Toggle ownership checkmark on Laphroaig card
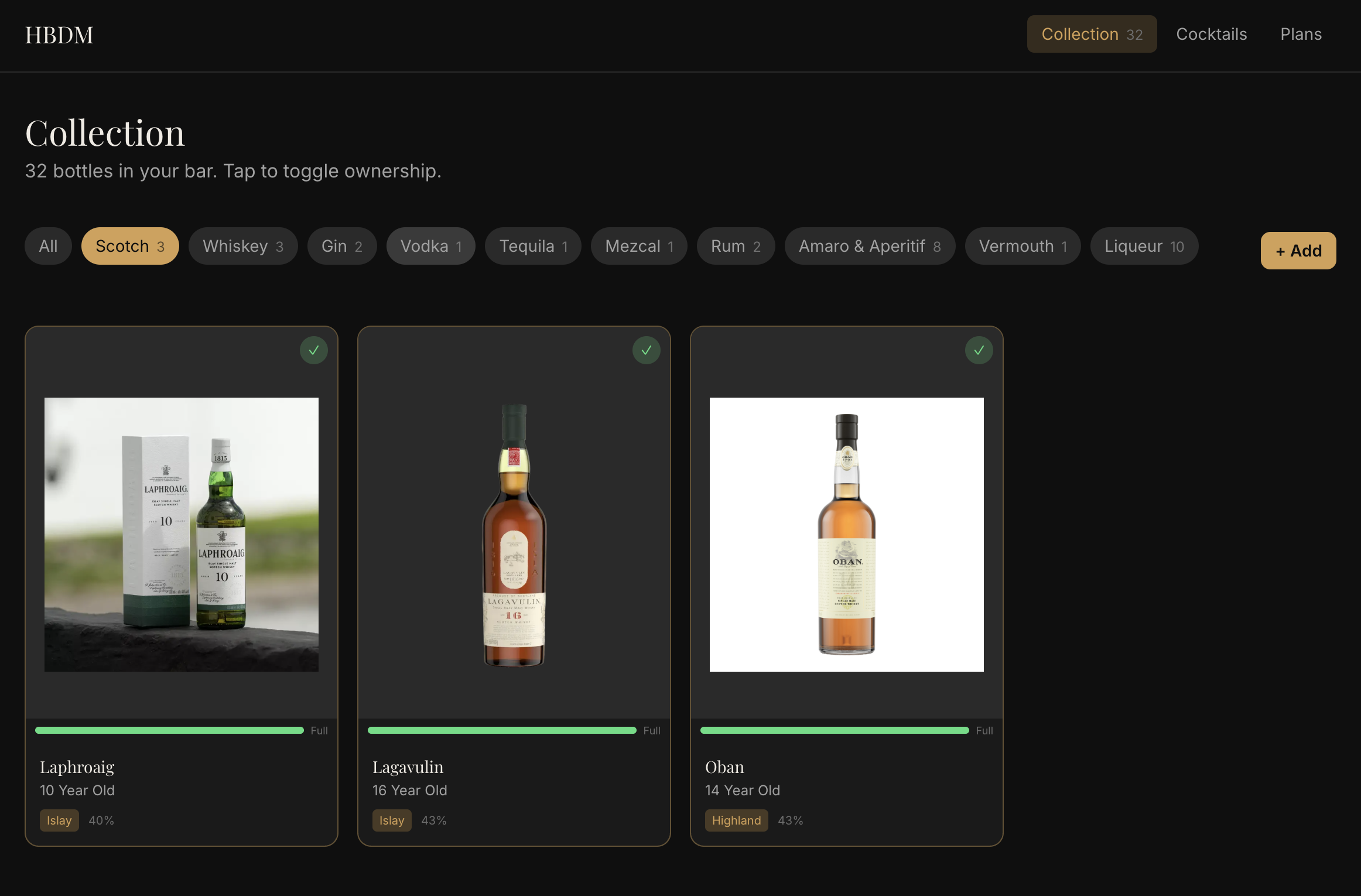 coord(314,350)
